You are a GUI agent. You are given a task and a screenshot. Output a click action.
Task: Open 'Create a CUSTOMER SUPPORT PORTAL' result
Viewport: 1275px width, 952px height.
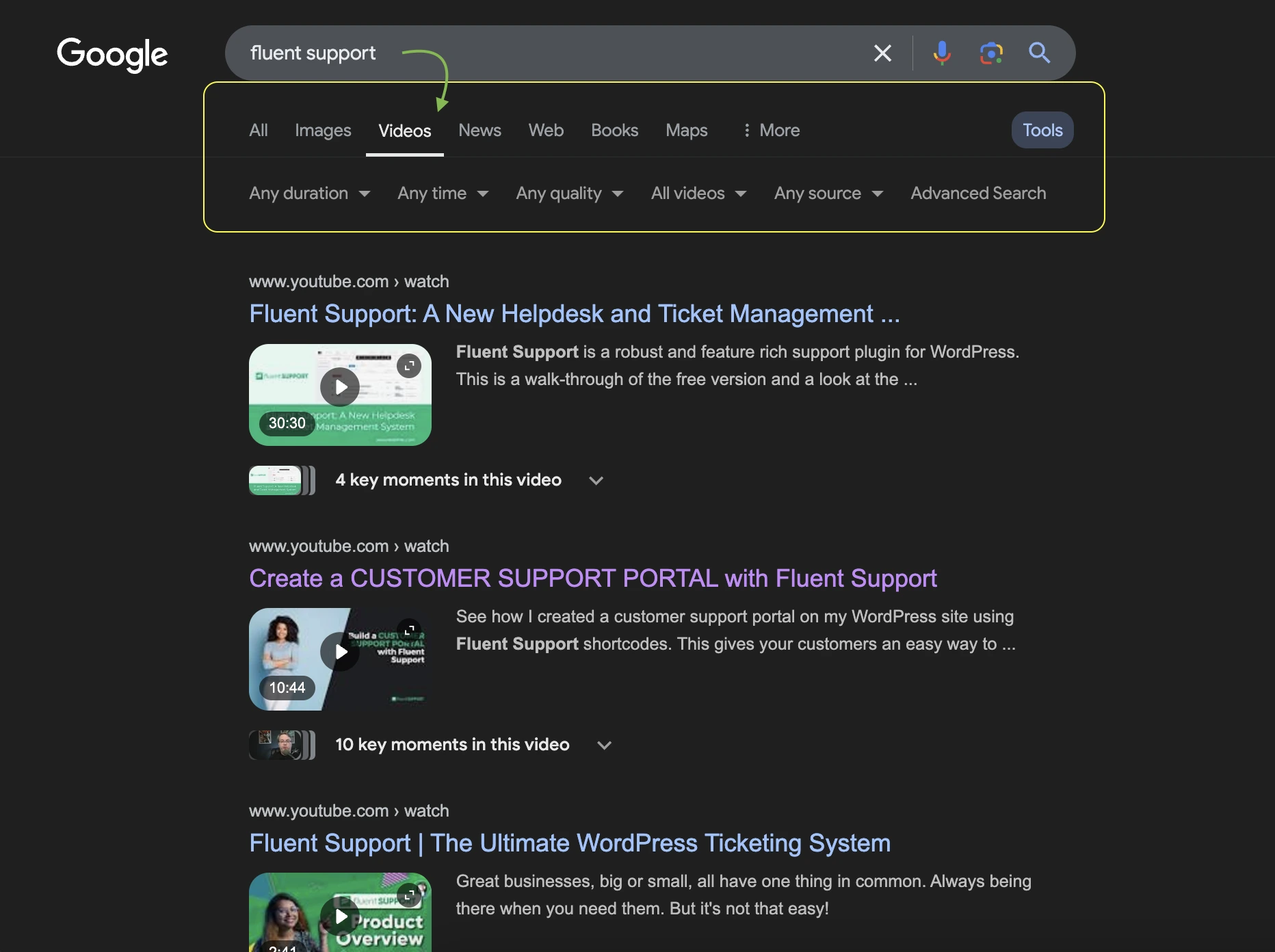pyautogui.click(x=592, y=579)
